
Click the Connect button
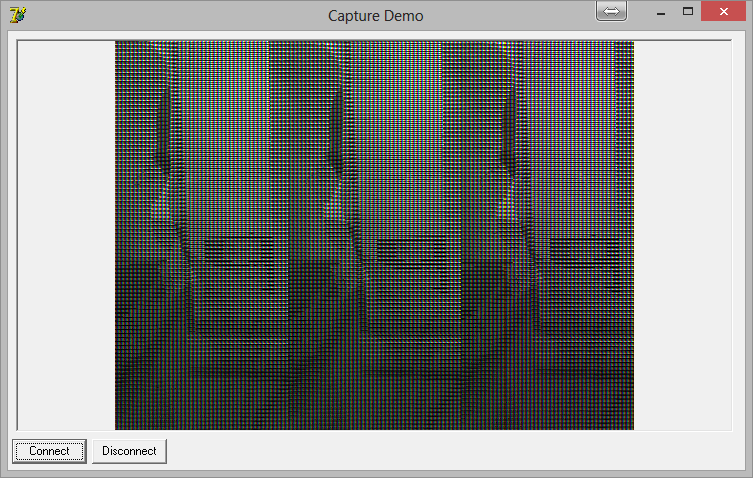pyautogui.click(x=49, y=451)
